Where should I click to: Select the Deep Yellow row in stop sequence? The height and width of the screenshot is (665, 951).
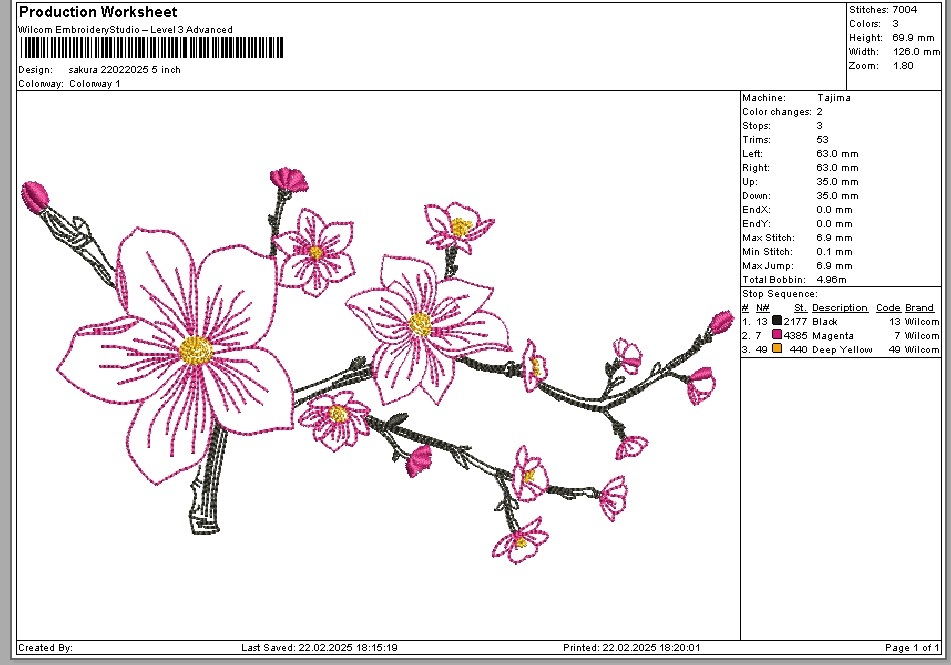(840, 350)
